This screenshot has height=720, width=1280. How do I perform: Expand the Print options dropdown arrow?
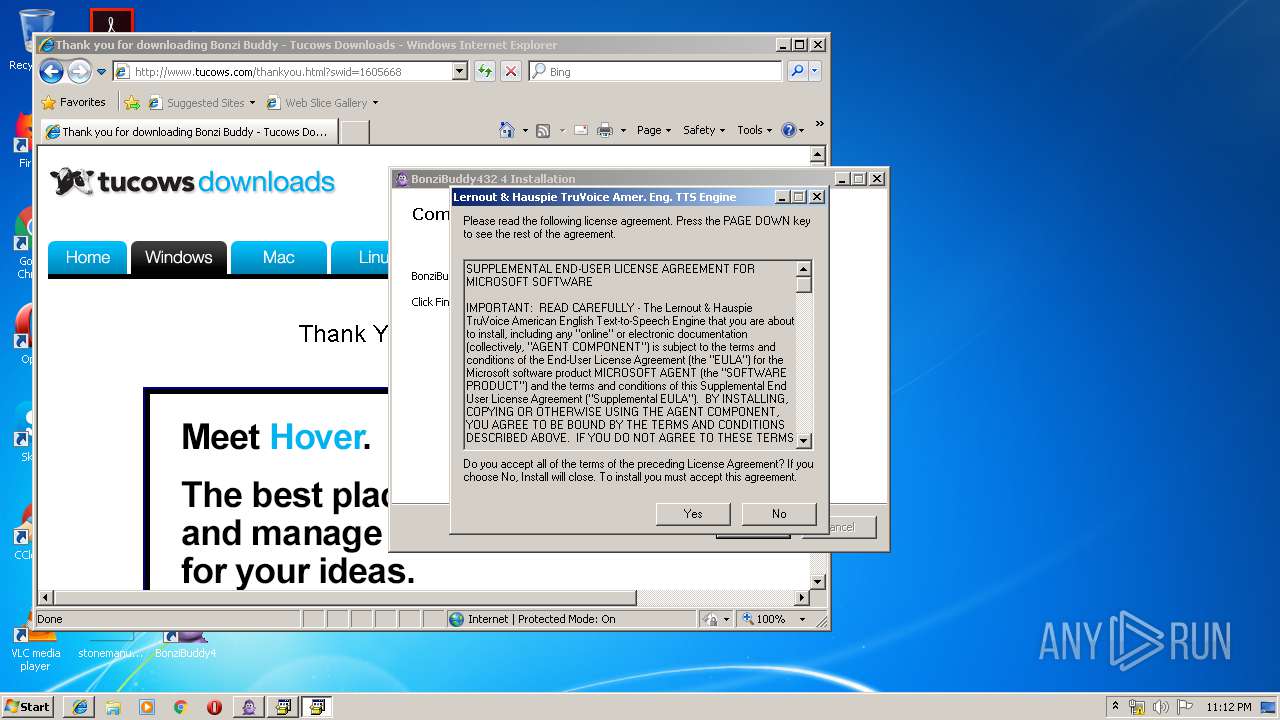tap(623, 130)
